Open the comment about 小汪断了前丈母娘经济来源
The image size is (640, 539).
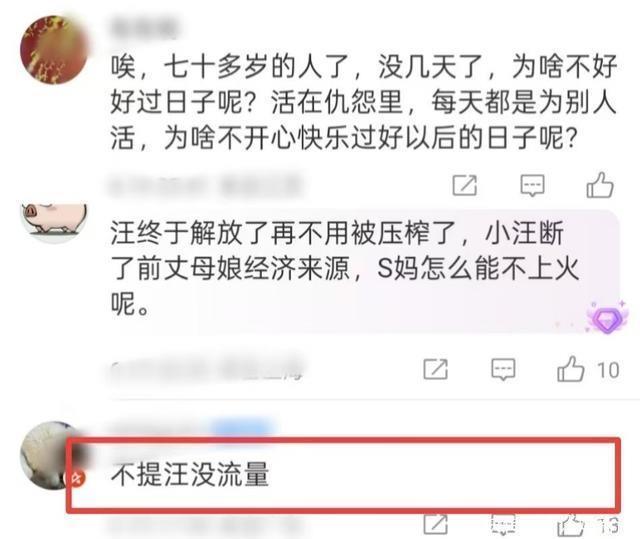tap(345, 268)
